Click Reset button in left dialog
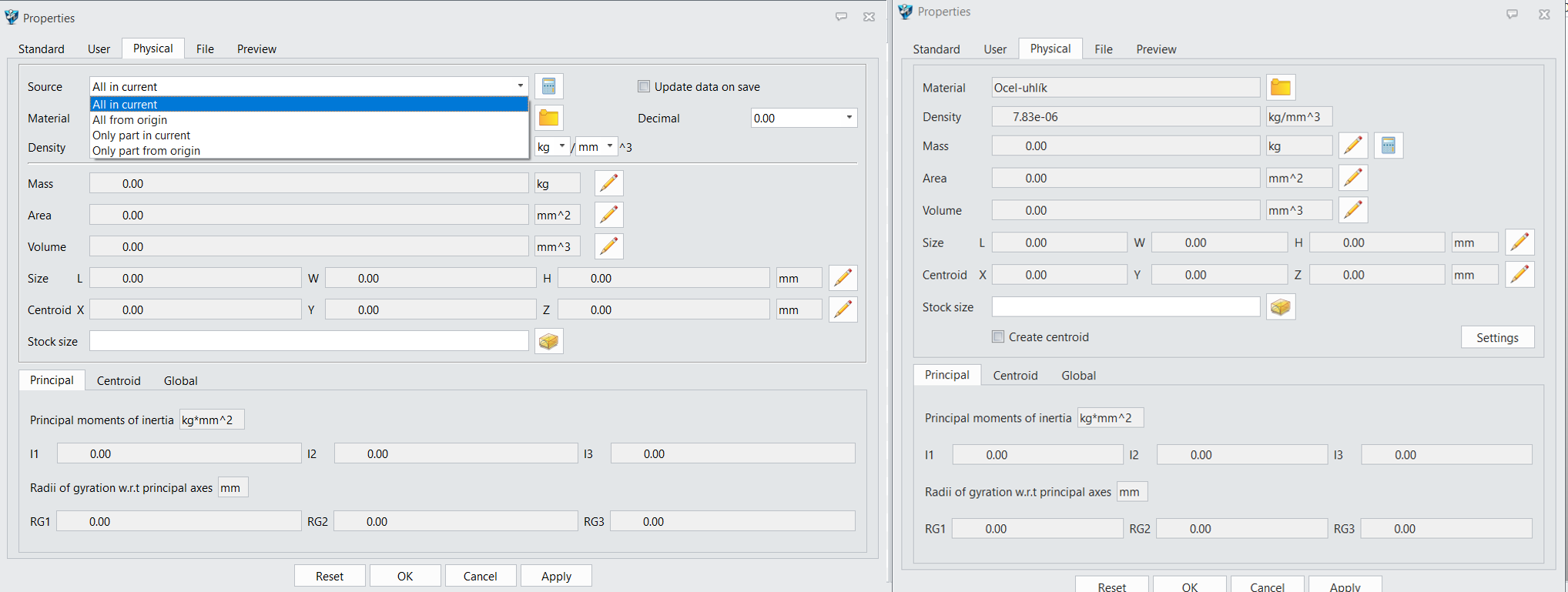This screenshot has height=592, width=1568. (x=330, y=576)
